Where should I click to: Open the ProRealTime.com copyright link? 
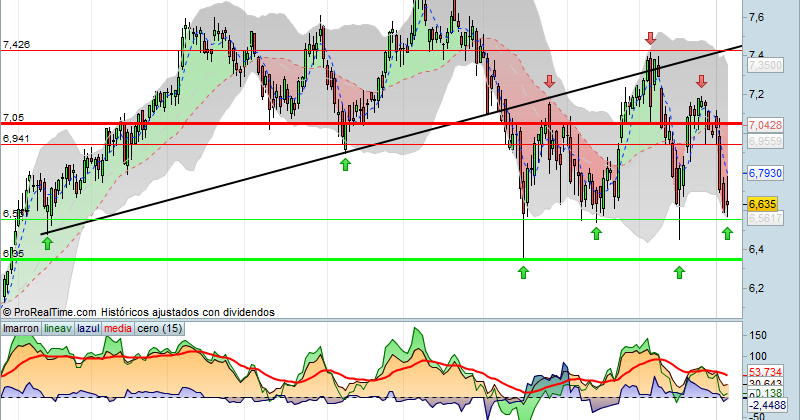49,312
